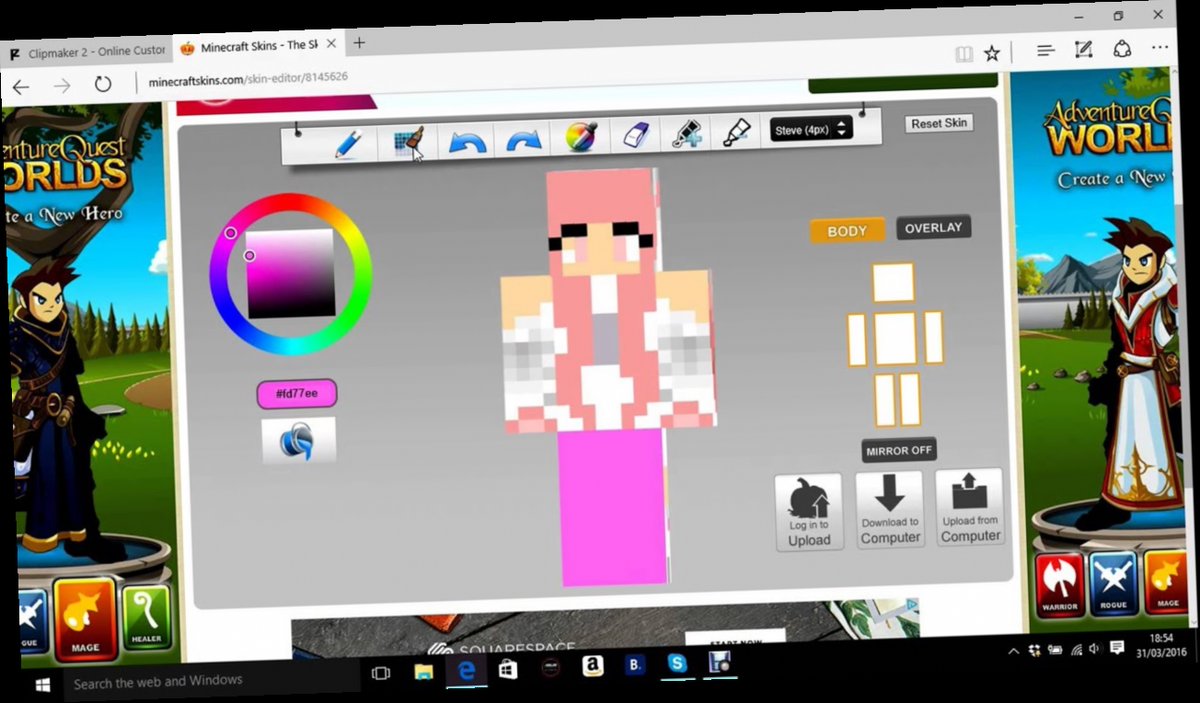
Task: Select the Pencil drawing tool
Action: (349, 141)
